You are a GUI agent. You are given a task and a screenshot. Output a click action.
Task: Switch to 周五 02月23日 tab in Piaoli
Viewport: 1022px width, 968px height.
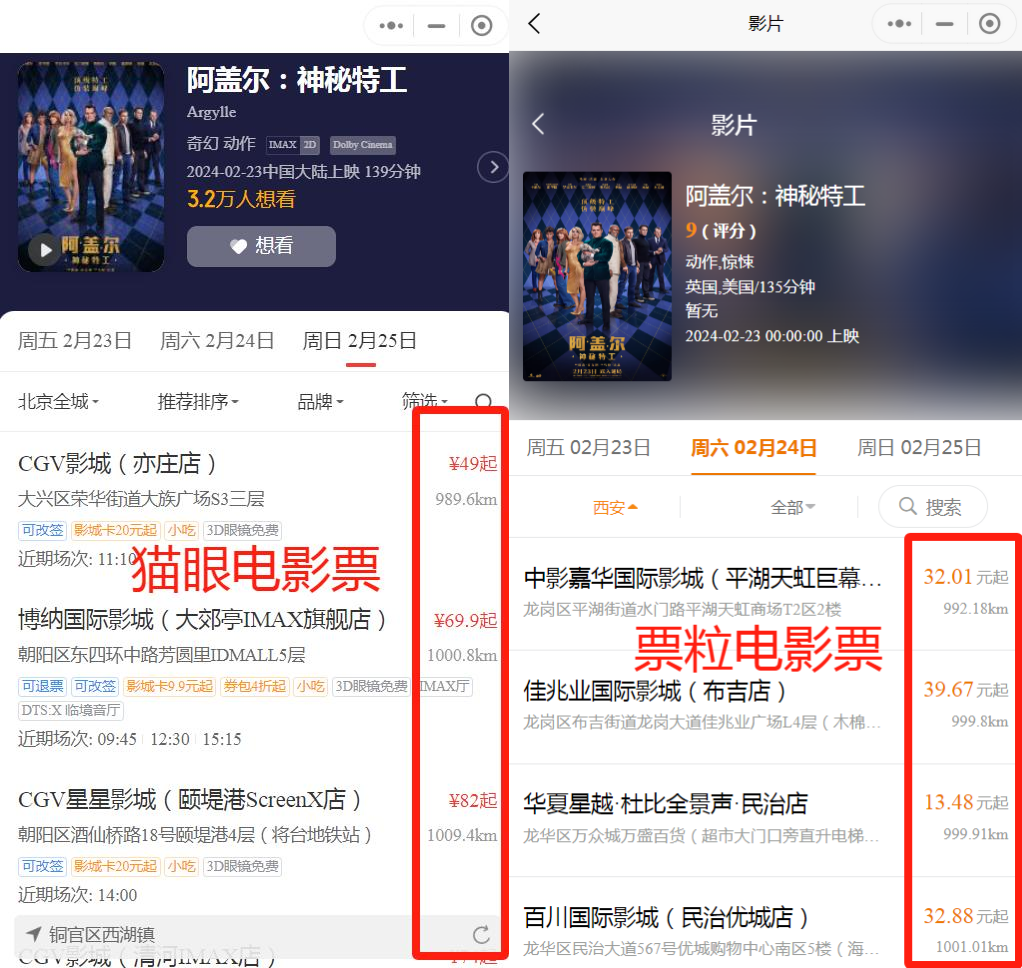tap(588, 448)
